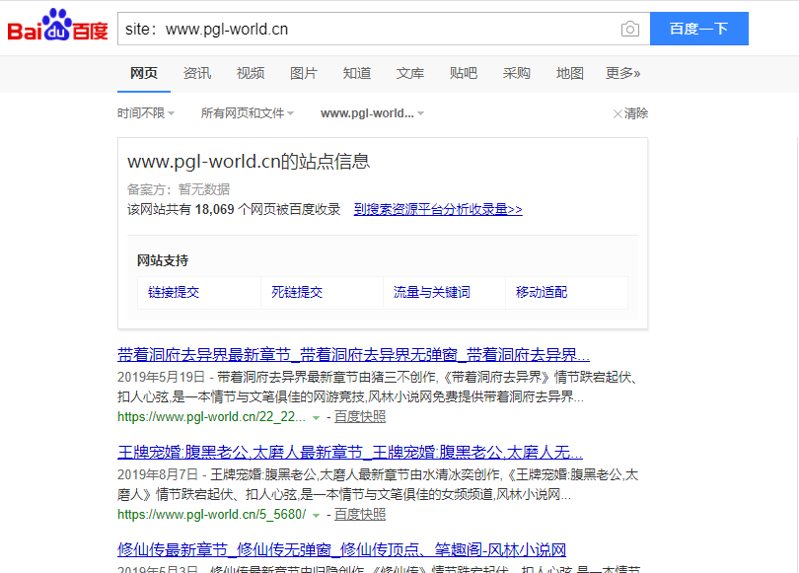This screenshot has width=799, height=573.
Task: Clear filters with the 清除 button
Action: pos(630,113)
